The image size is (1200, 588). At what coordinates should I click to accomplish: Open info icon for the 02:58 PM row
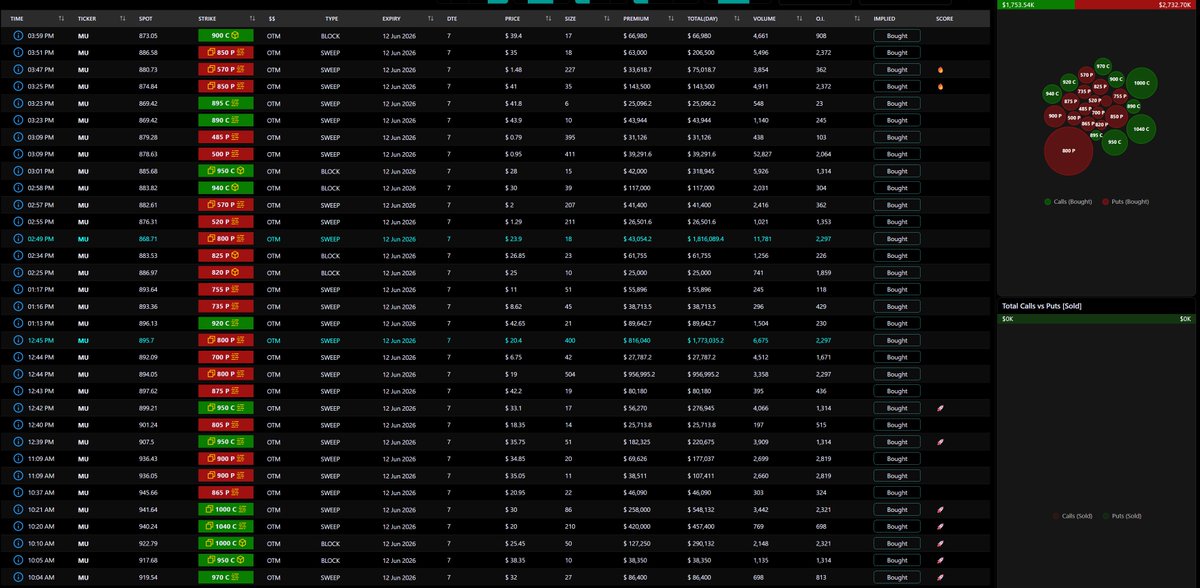[x=18, y=188]
